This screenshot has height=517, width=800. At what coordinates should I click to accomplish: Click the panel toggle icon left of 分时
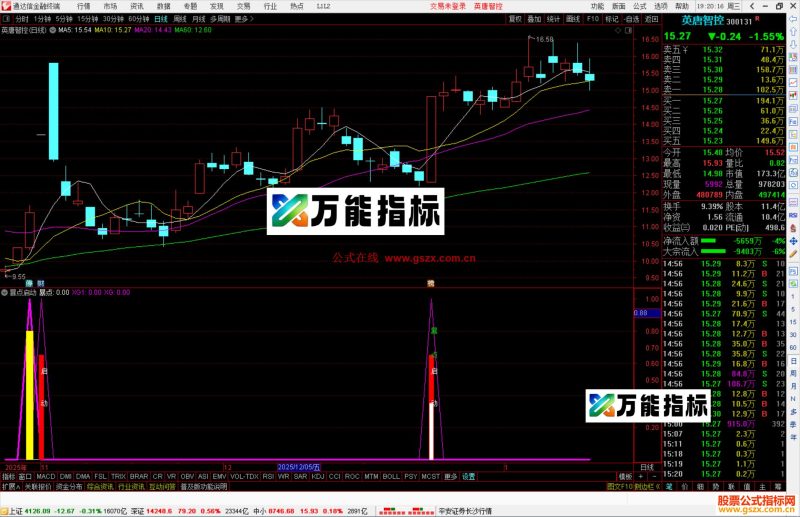point(7,19)
